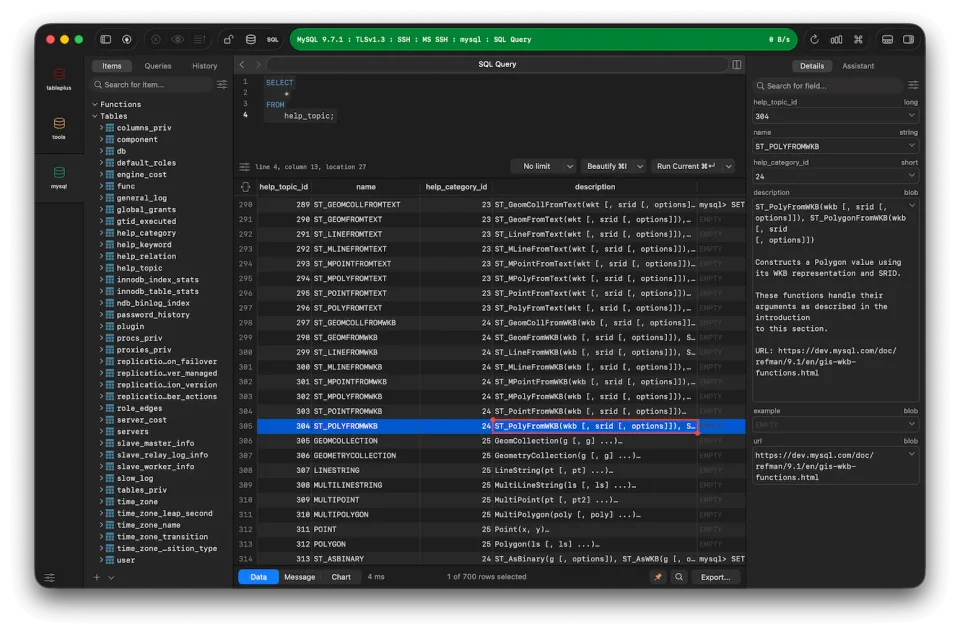
Task: Select the tableplus connection in left rail
Action: tap(59, 79)
